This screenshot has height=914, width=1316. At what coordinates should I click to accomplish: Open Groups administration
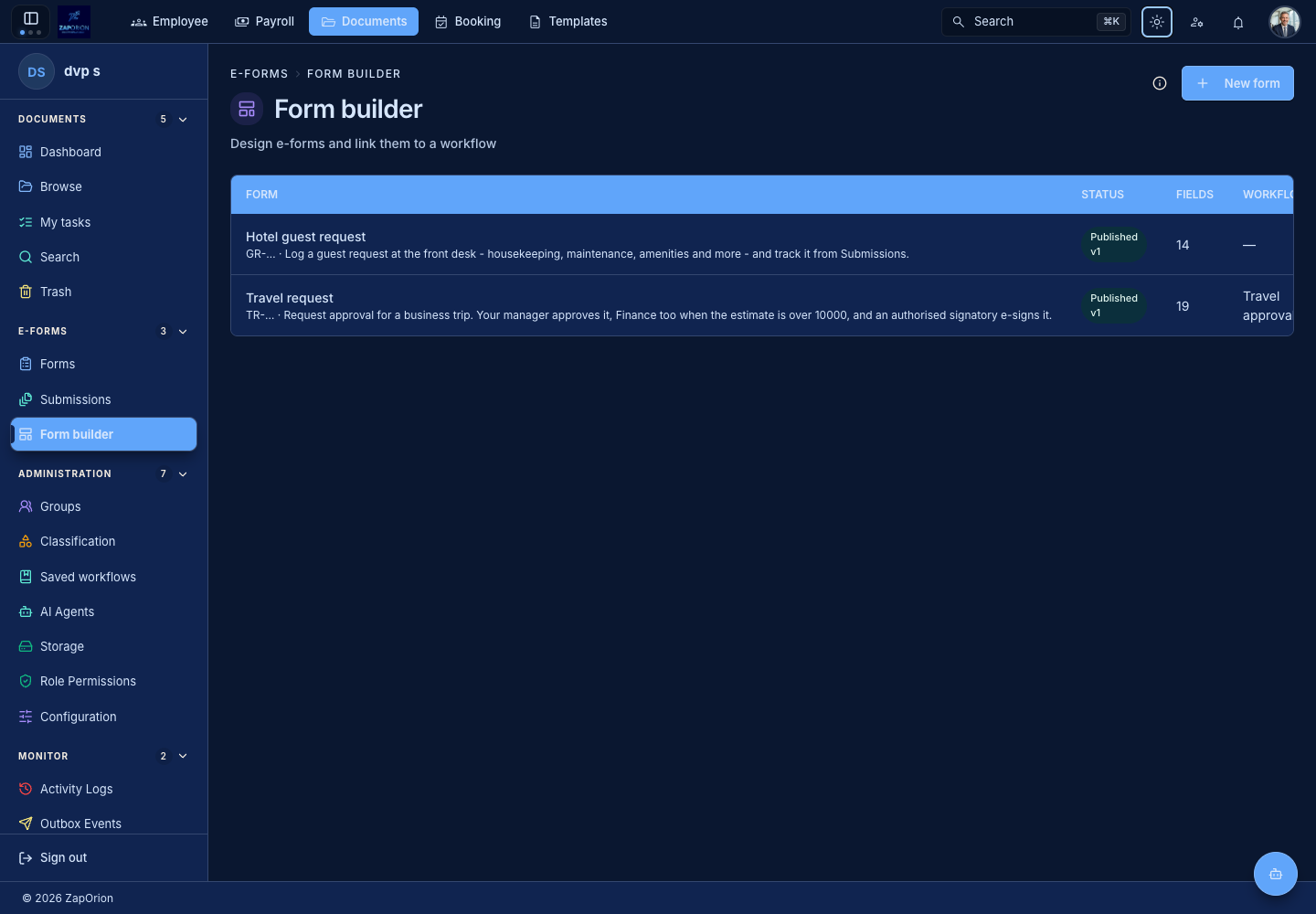103,506
